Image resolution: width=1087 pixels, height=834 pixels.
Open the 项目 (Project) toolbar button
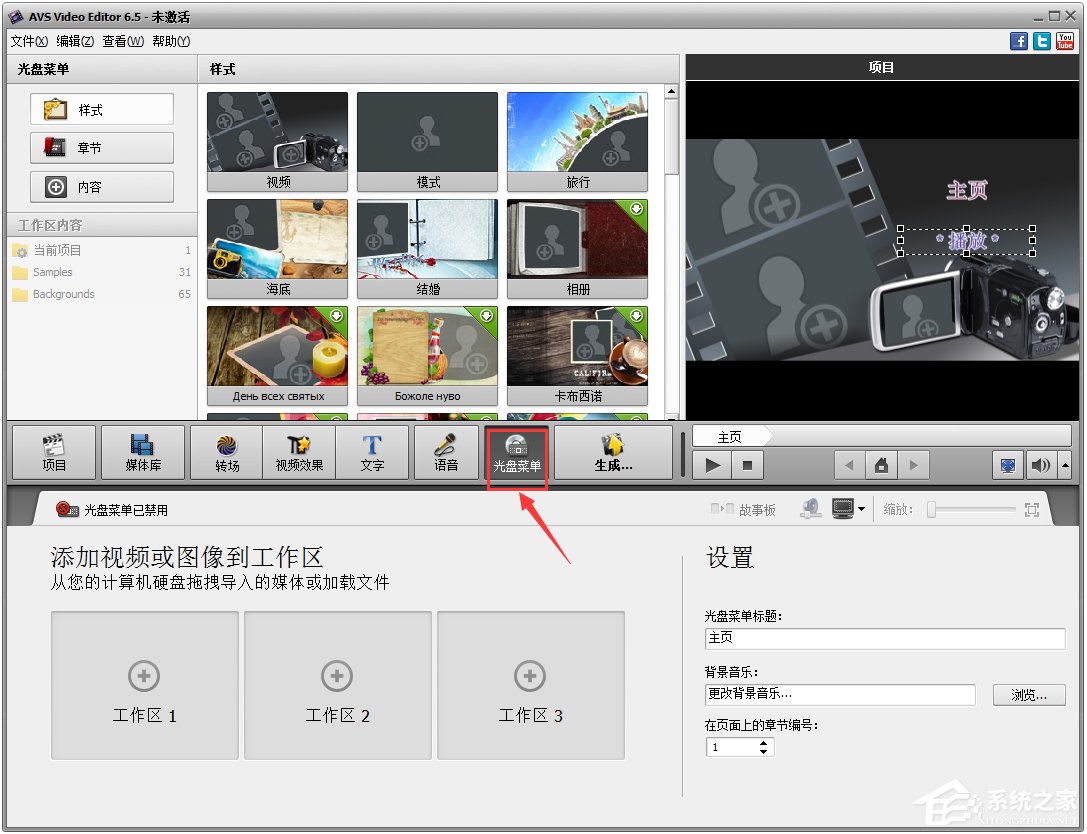54,452
